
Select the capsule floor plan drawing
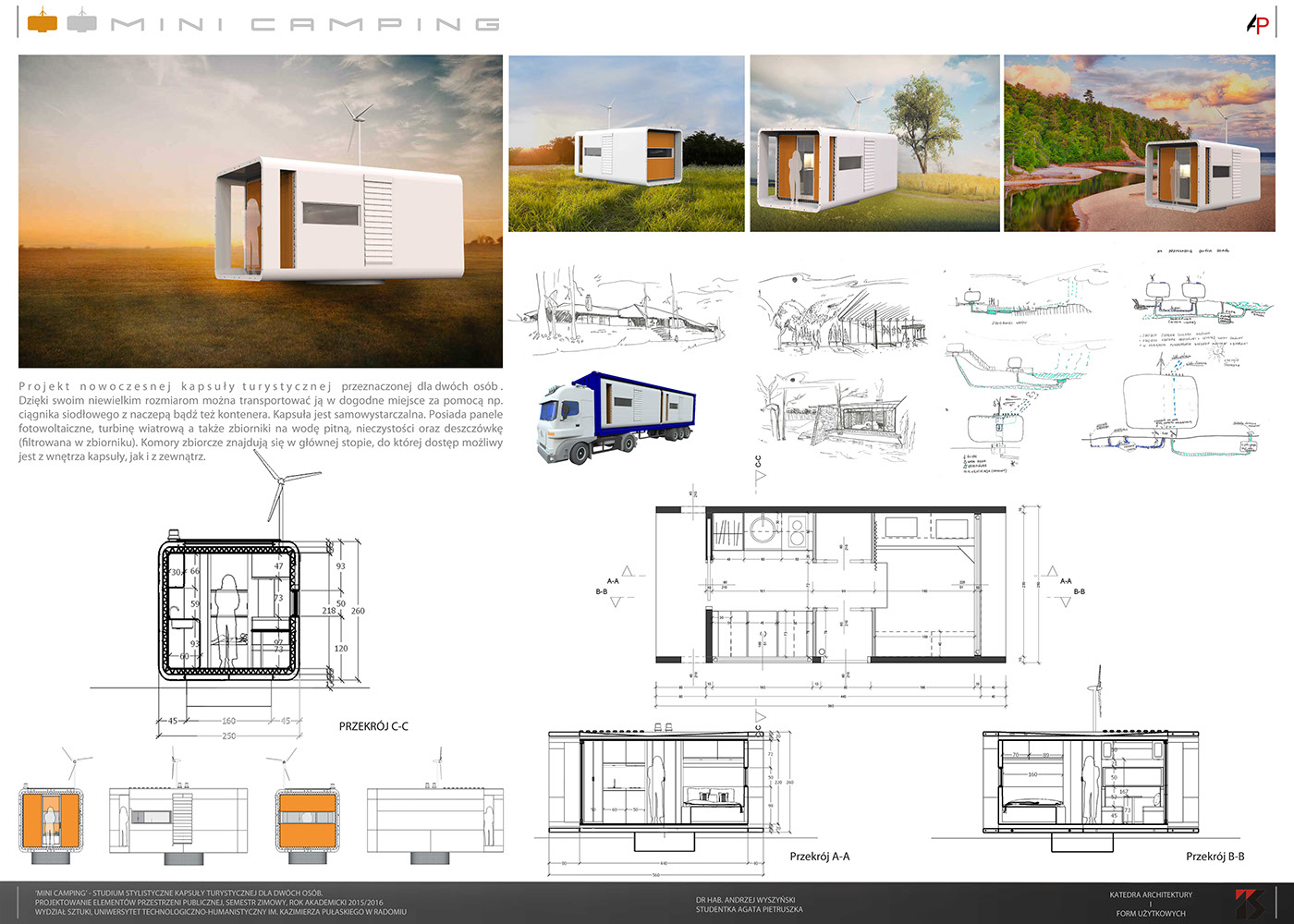[x=831, y=585]
